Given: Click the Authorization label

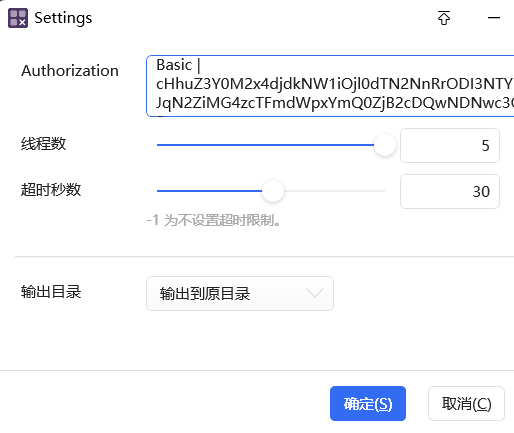Looking at the screenshot, I should click(70, 71).
